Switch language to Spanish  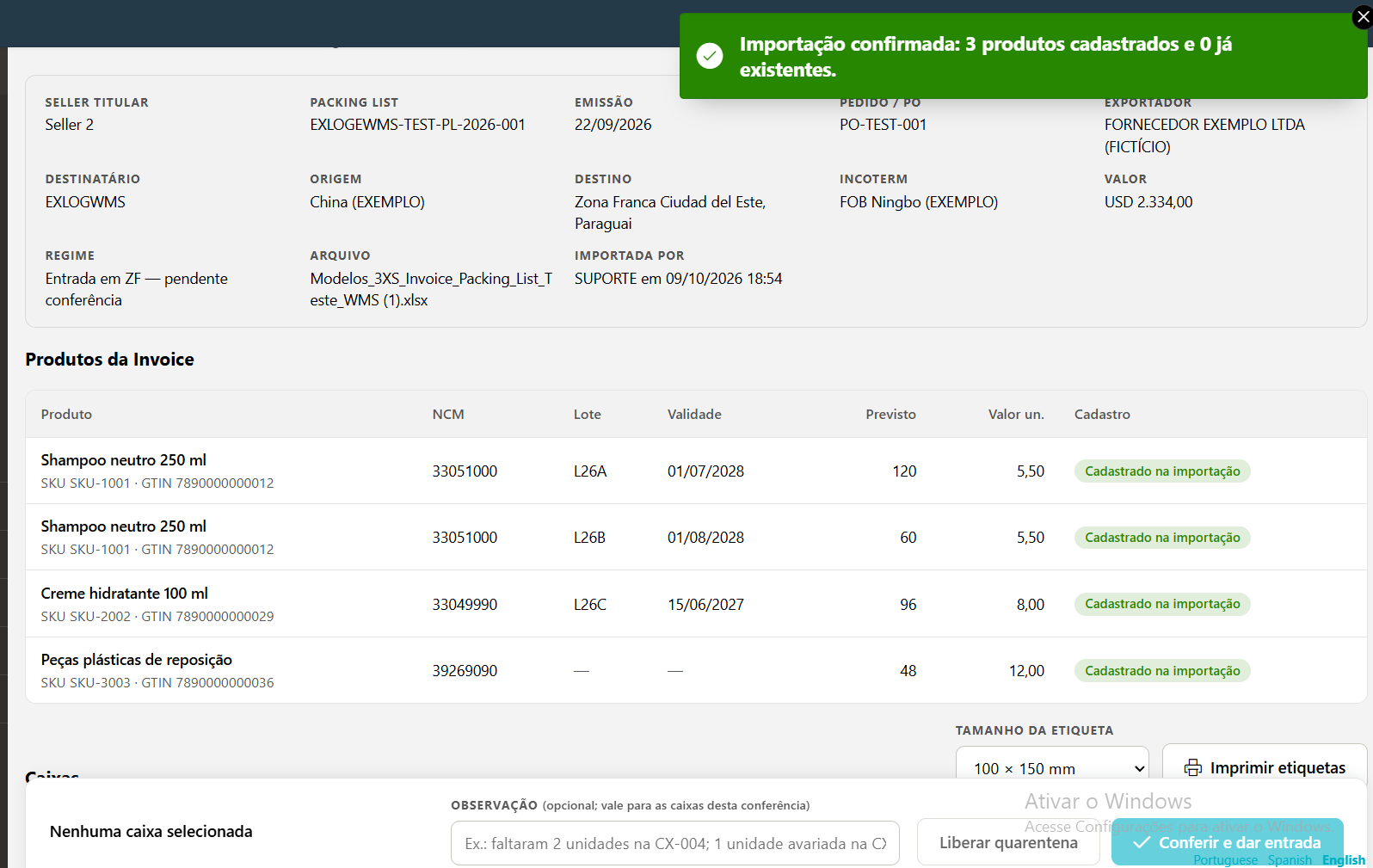[x=1290, y=860]
